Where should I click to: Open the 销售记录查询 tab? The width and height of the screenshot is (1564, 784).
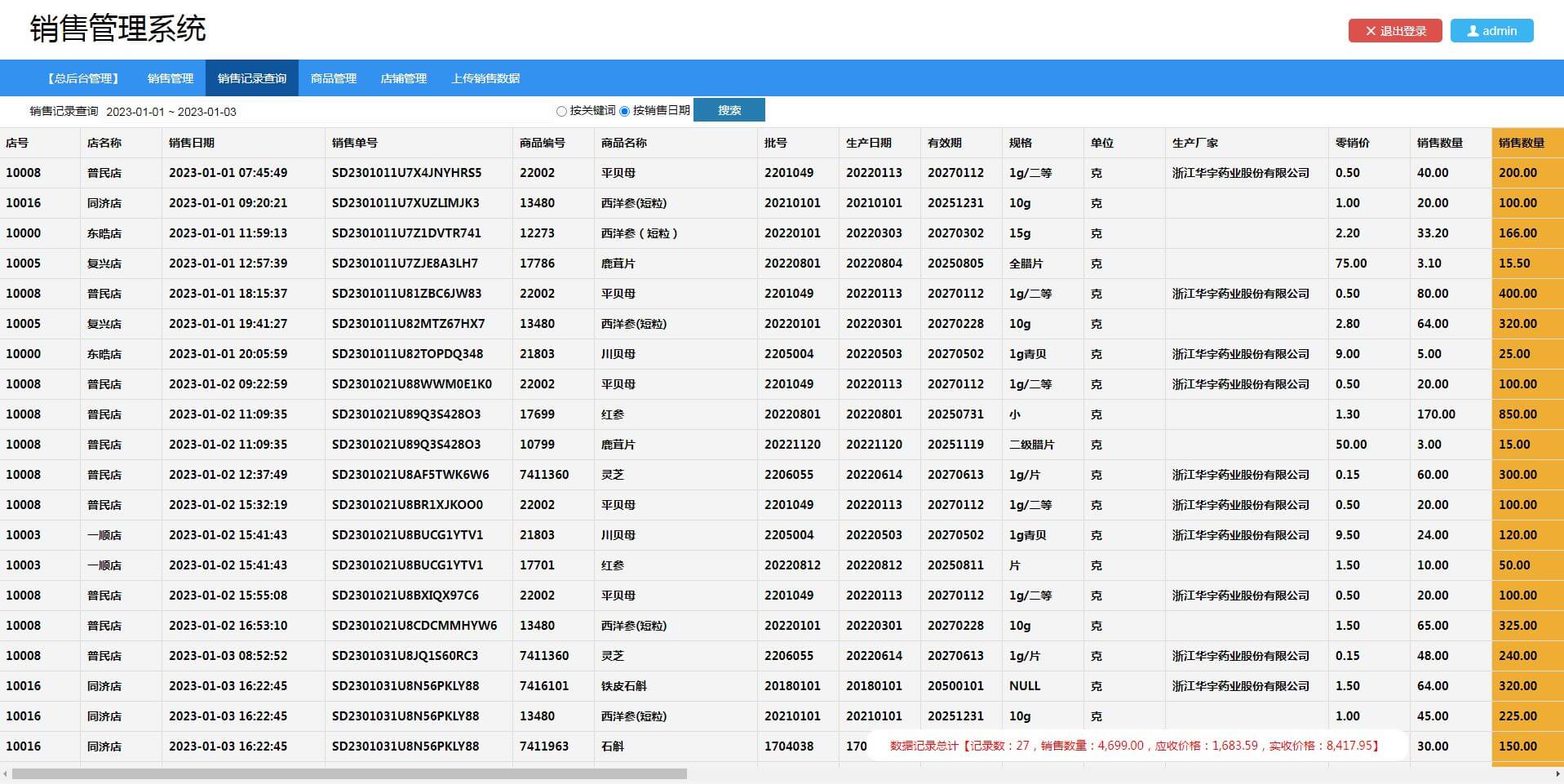pos(252,78)
